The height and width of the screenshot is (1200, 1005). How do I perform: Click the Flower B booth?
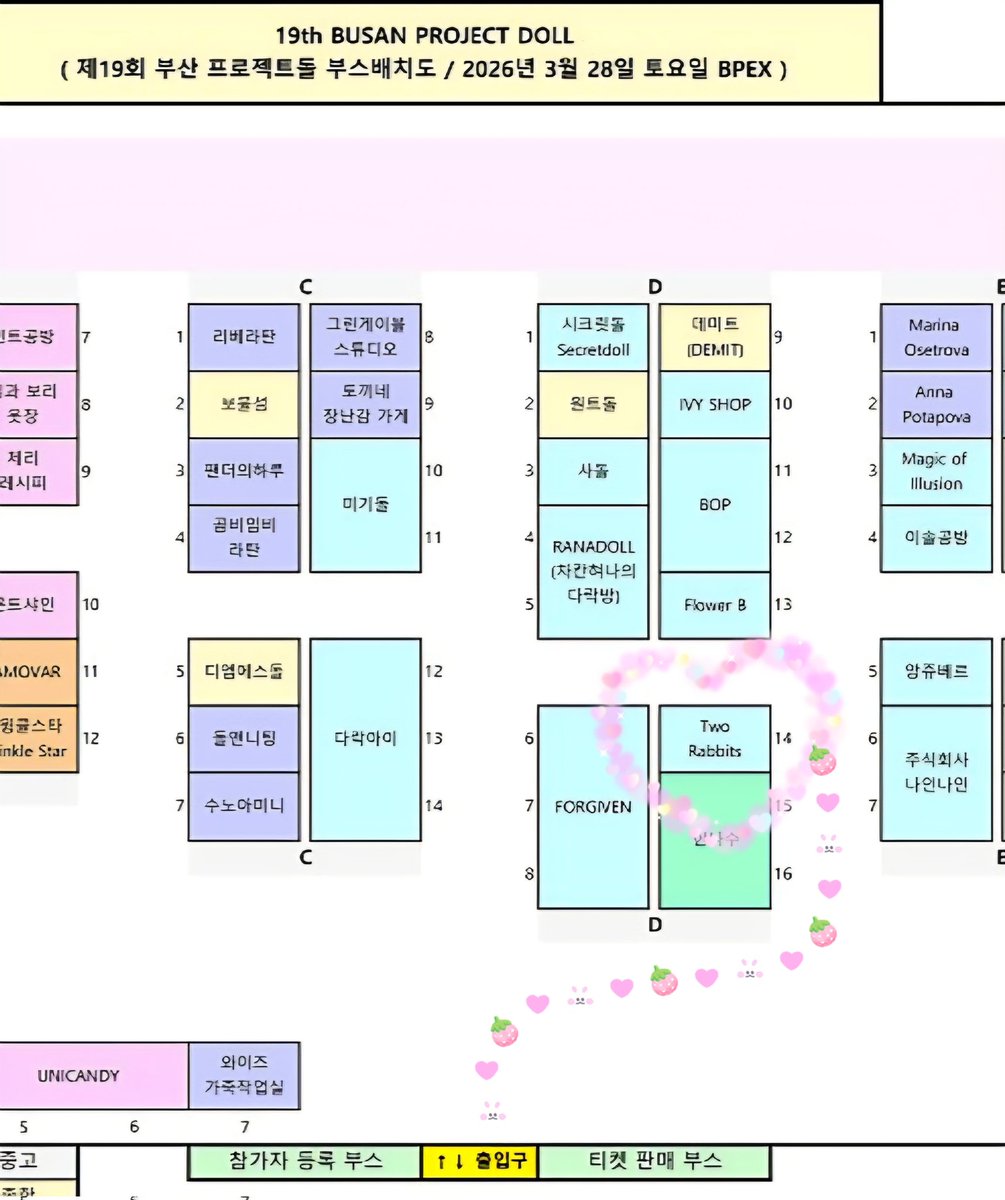[x=715, y=605]
